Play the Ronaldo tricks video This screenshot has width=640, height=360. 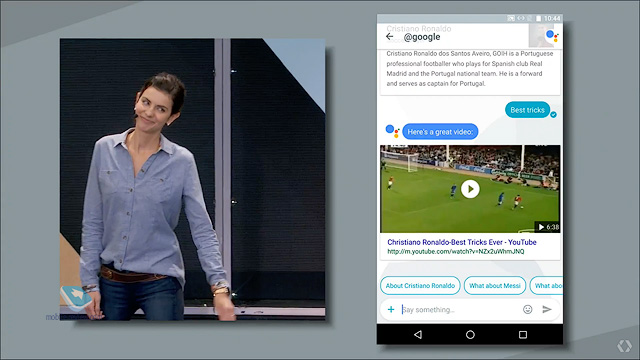(x=470, y=189)
